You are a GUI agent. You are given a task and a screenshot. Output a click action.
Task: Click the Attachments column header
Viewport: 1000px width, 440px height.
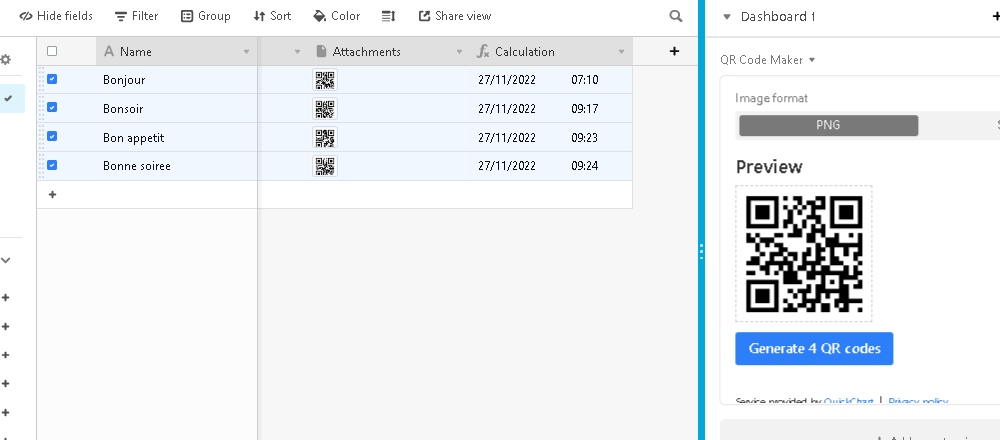(390, 52)
